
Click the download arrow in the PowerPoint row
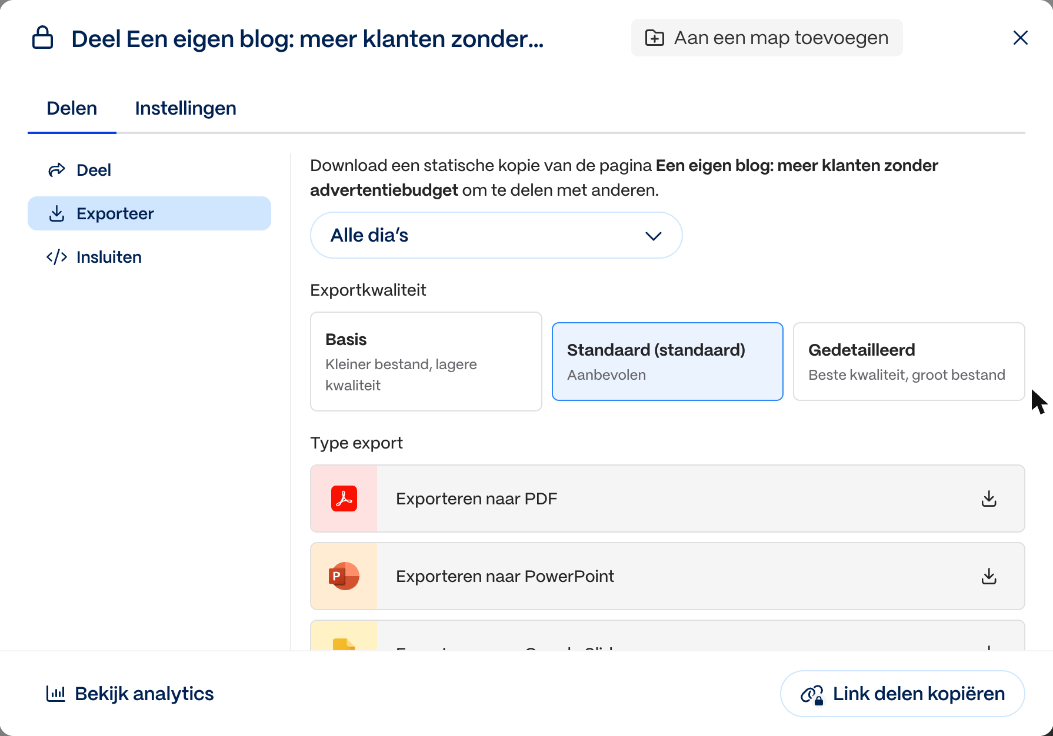point(989,576)
